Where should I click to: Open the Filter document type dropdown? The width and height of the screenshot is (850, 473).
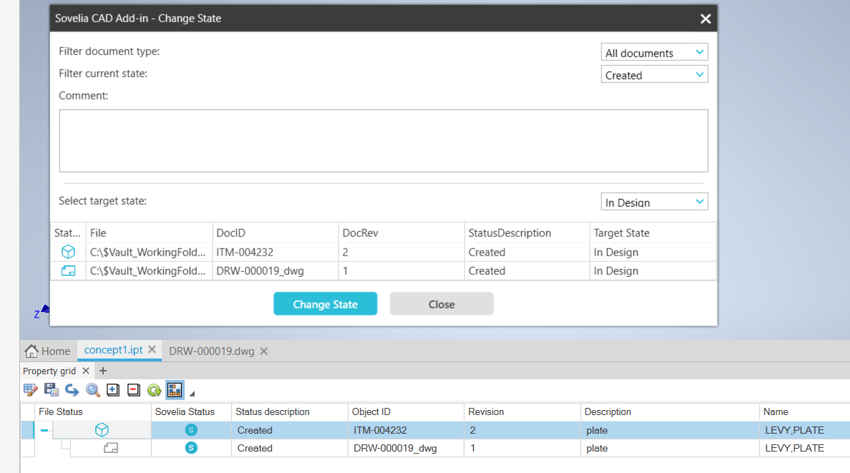tap(654, 53)
